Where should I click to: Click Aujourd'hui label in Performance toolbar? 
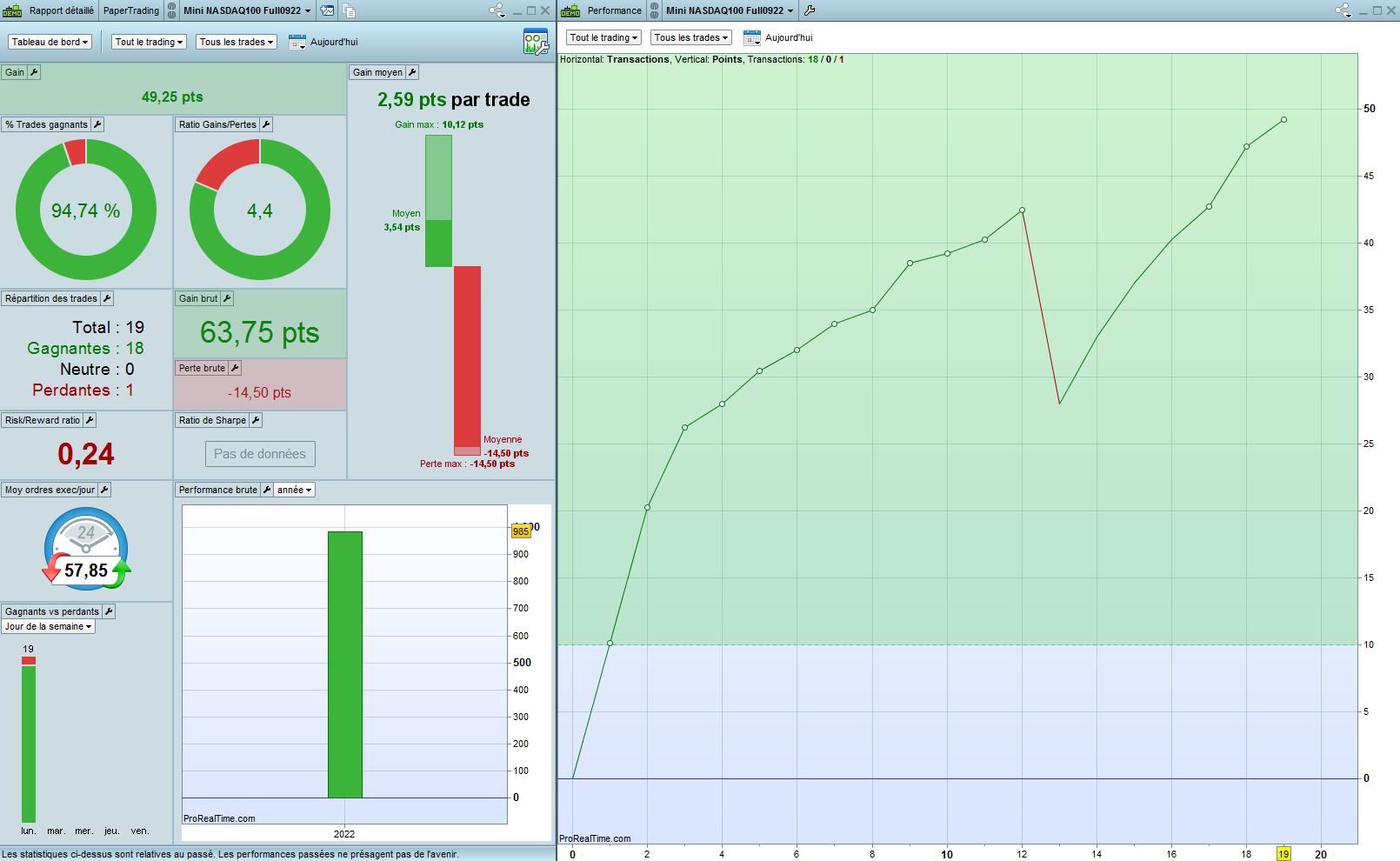789,37
